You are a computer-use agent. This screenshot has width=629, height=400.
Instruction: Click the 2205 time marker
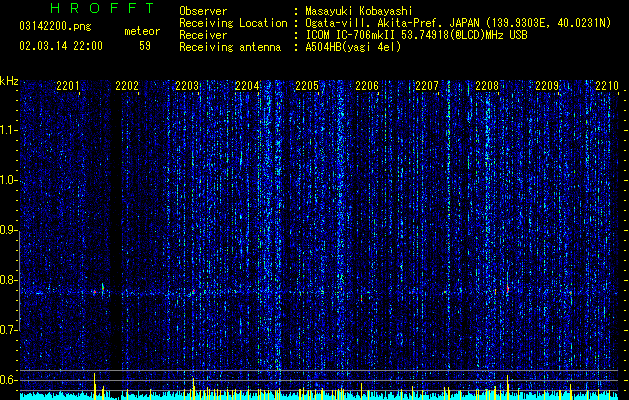pos(307,86)
